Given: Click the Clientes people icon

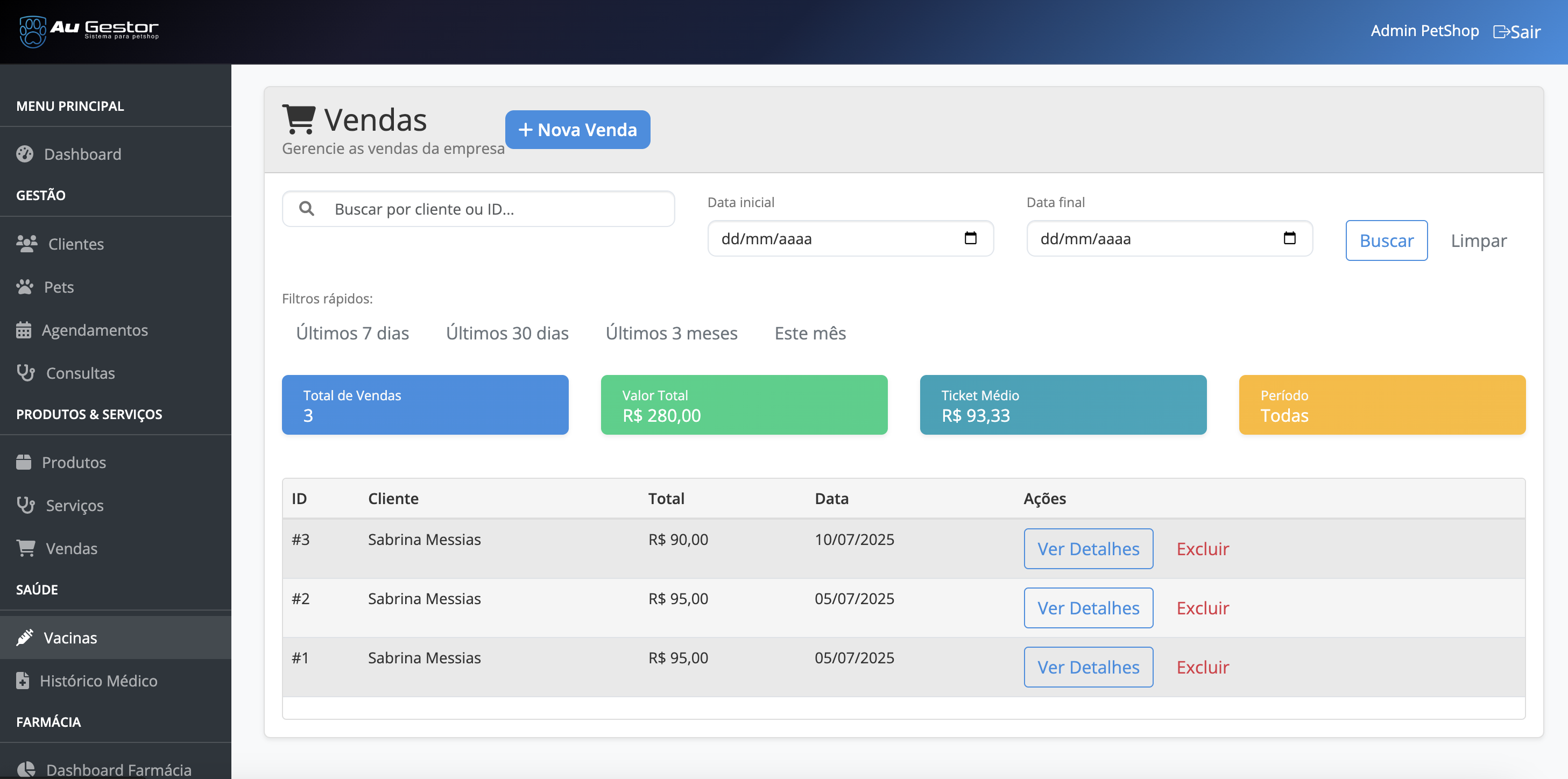Looking at the screenshot, I should [27, 243].
